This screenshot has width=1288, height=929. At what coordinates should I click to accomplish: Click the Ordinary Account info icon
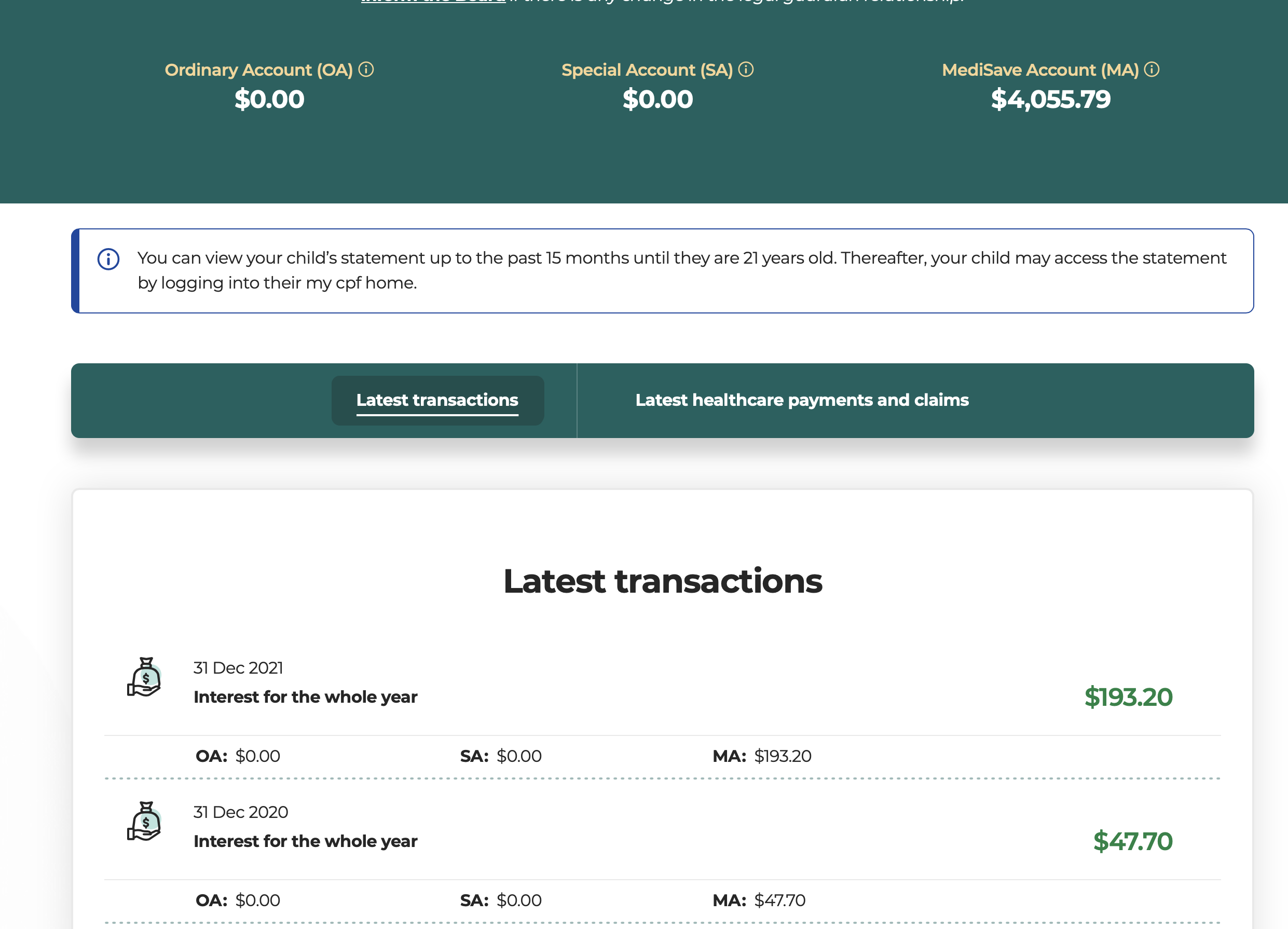click(366, 69)
